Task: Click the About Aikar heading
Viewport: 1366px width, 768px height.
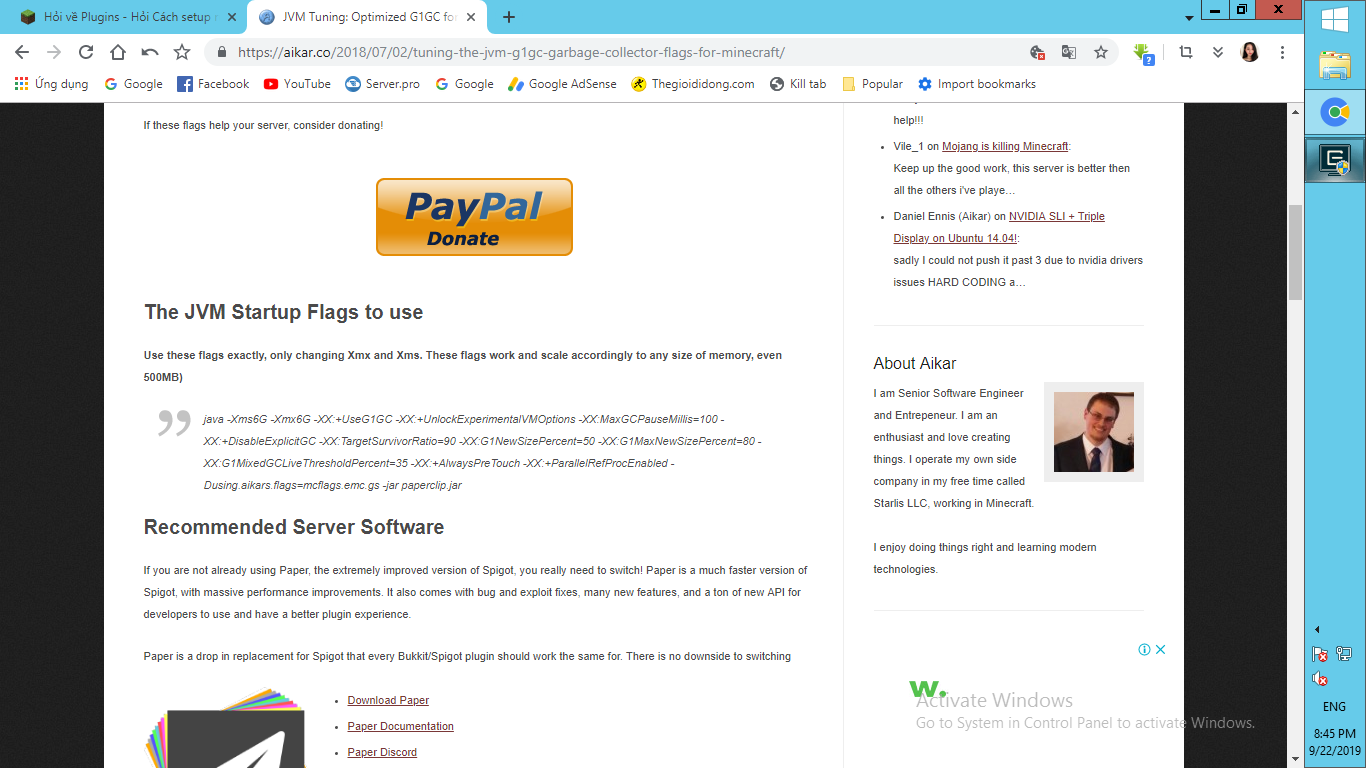Action: tap(915, 363)
